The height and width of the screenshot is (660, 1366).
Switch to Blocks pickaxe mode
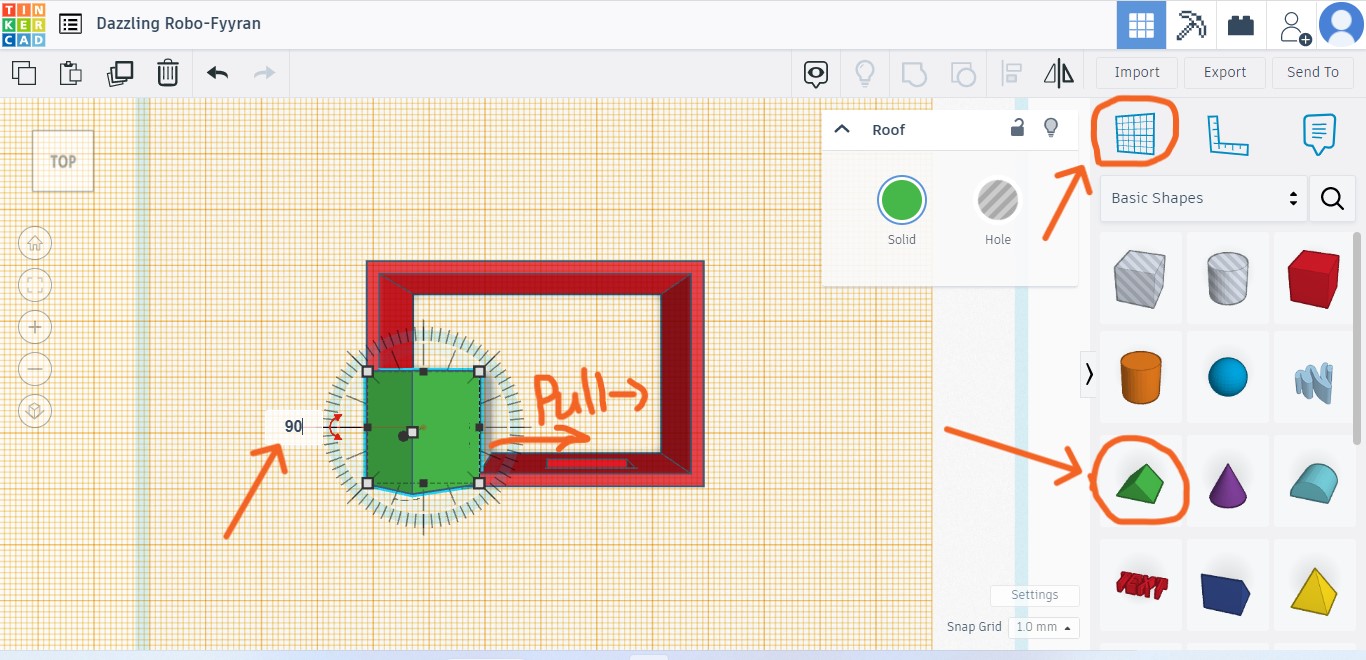coord(1191,25)
